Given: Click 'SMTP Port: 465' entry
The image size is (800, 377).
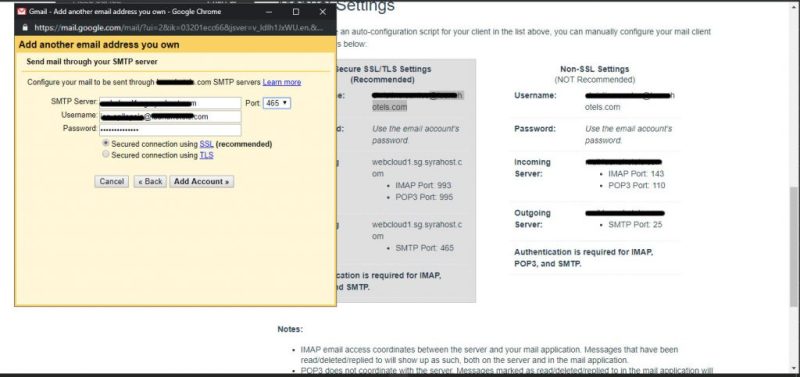Looking at the screenshot, I should (x=424, y=248).
